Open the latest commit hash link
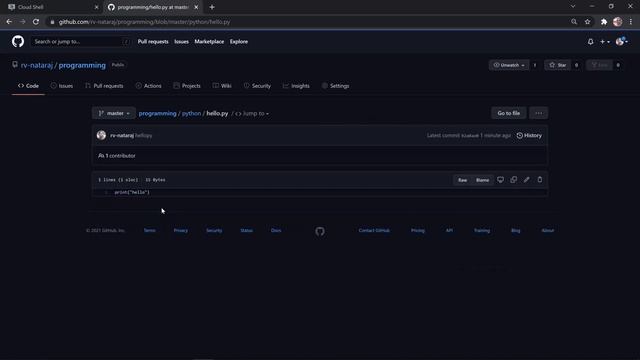The width and height of the screenshot is (640, 360). [x=469, y=136]
